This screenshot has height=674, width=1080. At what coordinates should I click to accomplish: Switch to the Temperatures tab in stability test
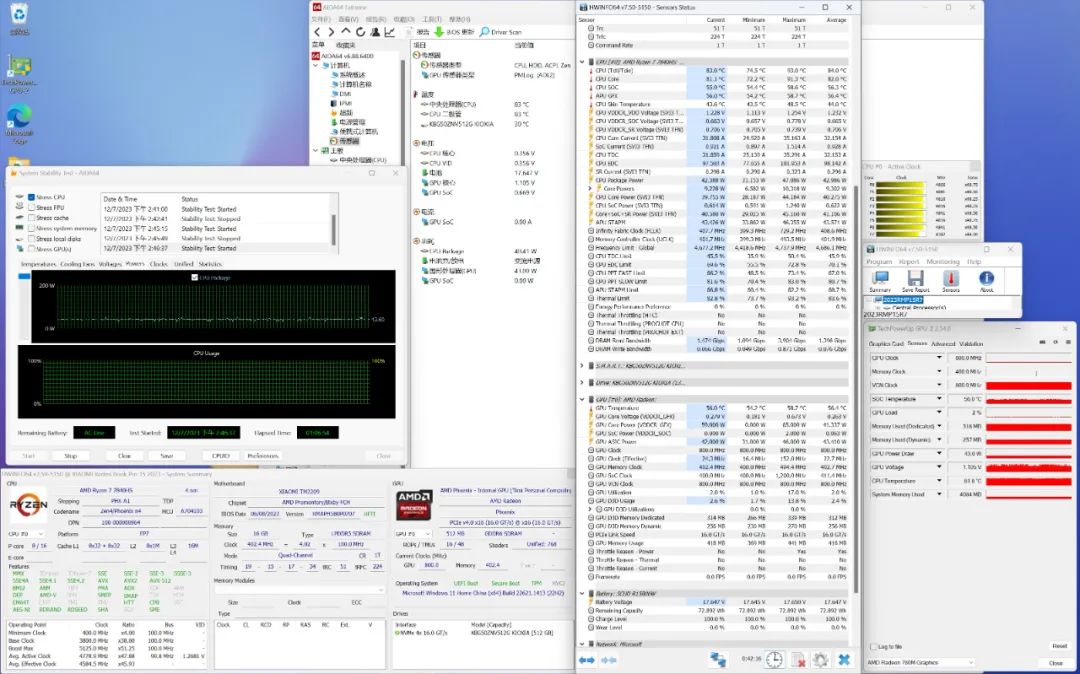point(39,264)
